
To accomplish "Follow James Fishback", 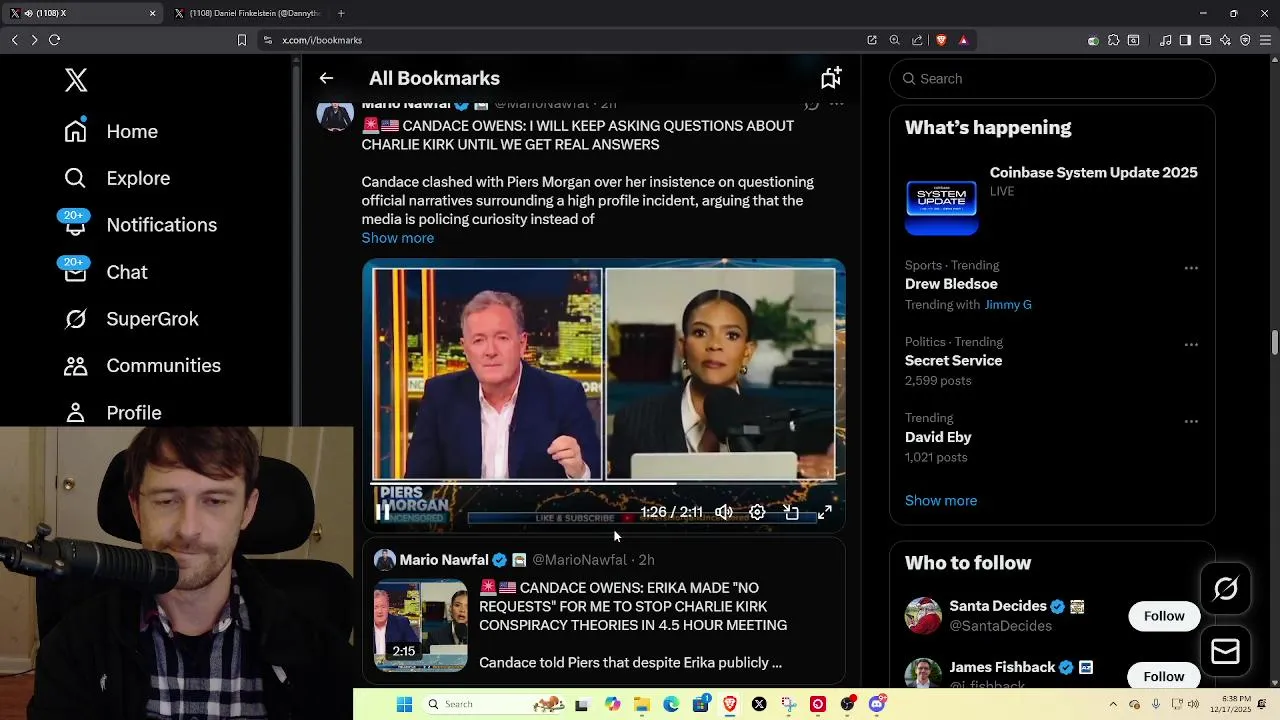I will (1164, 677).
